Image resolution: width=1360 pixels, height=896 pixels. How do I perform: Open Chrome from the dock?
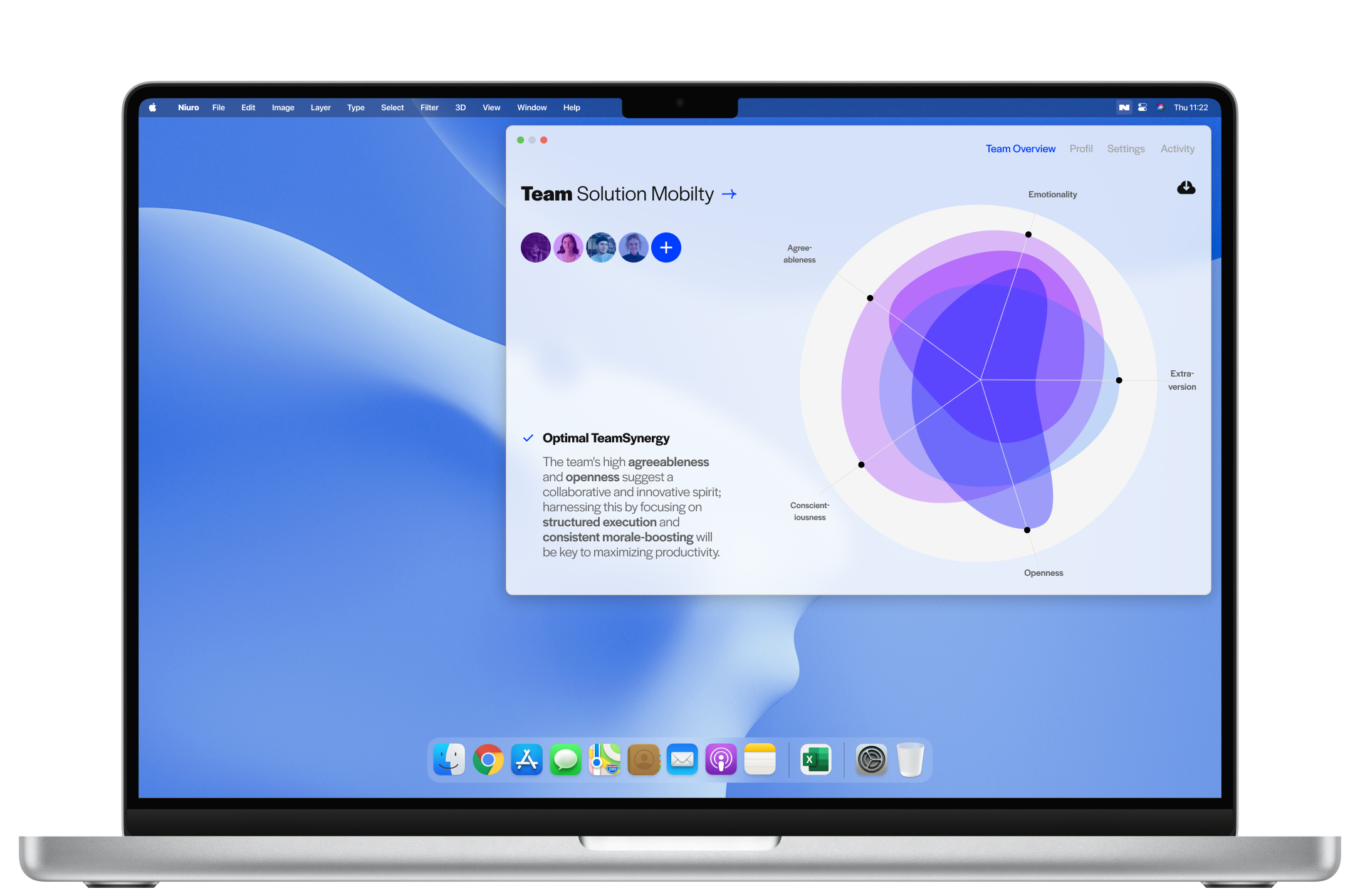pos(488,760)
